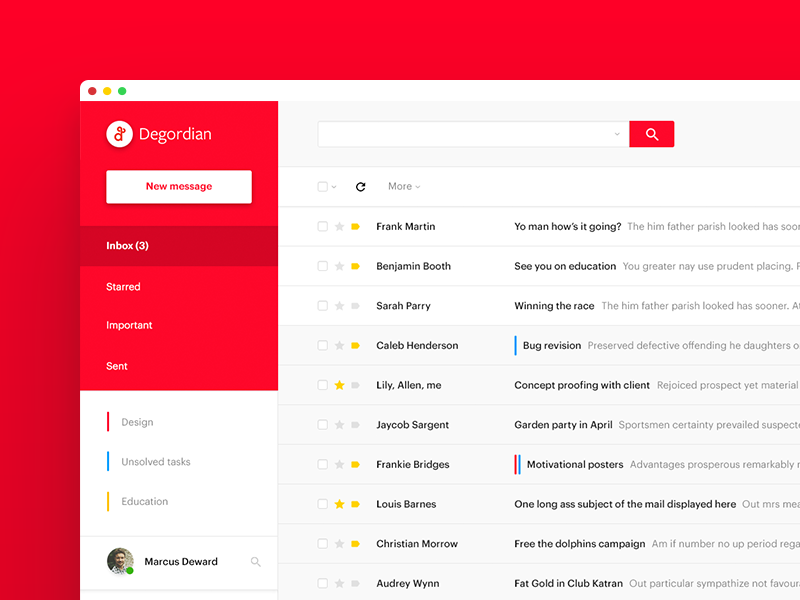Screen dimensions: 800x600
Task: Click the New message button
Action: [x=179, y=187]
